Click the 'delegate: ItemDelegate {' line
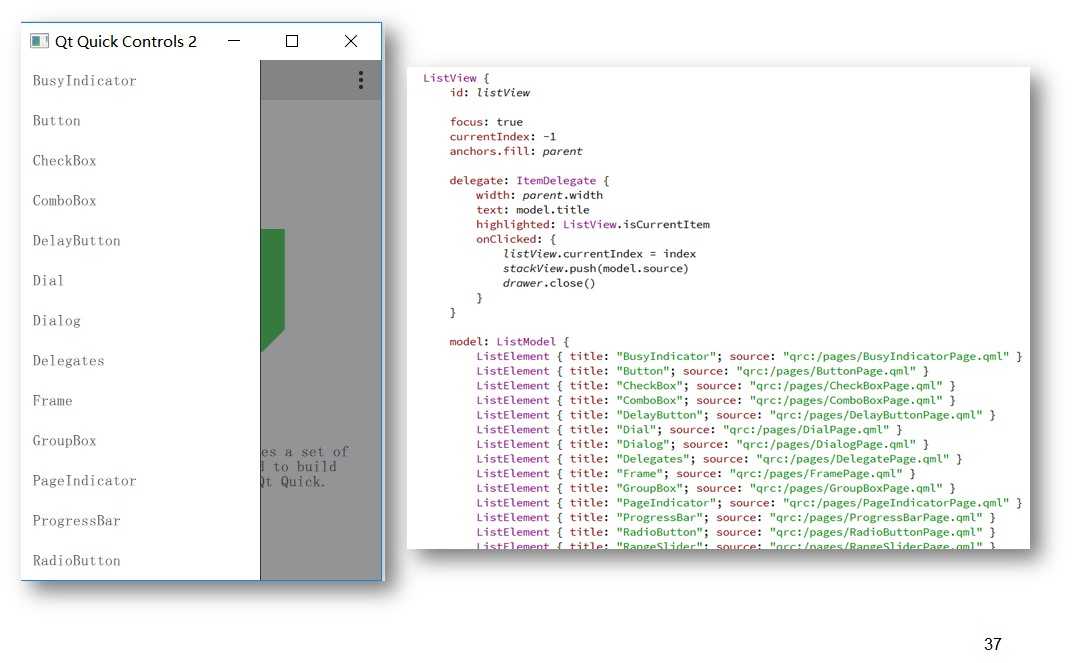 (528, 180)
